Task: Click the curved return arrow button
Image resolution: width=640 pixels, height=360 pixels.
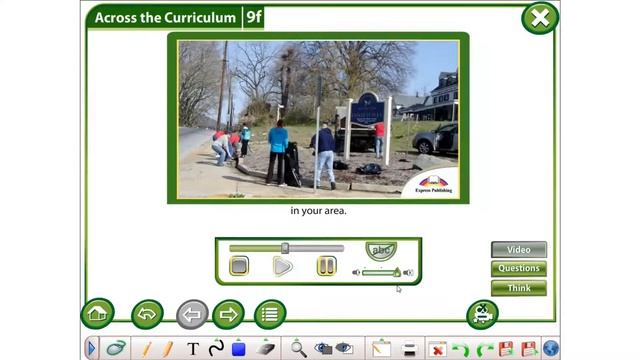Action: (x=147, y=314)
